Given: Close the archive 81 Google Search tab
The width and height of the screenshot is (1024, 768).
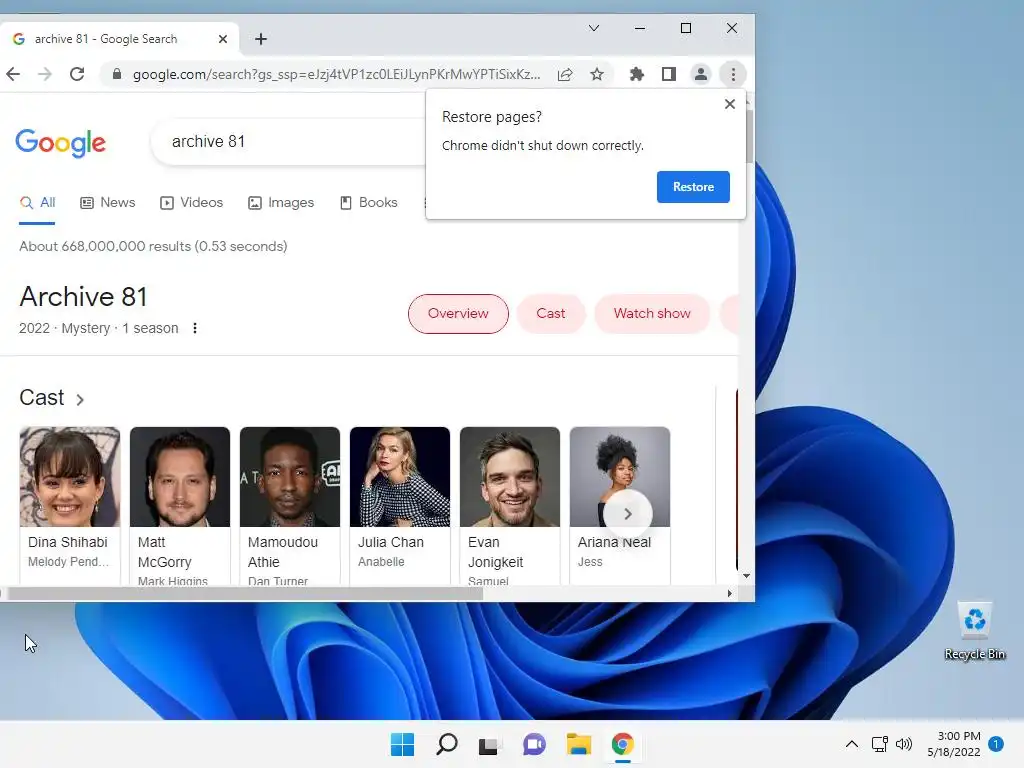Looking at the screenshot, I should pos(223,39).
